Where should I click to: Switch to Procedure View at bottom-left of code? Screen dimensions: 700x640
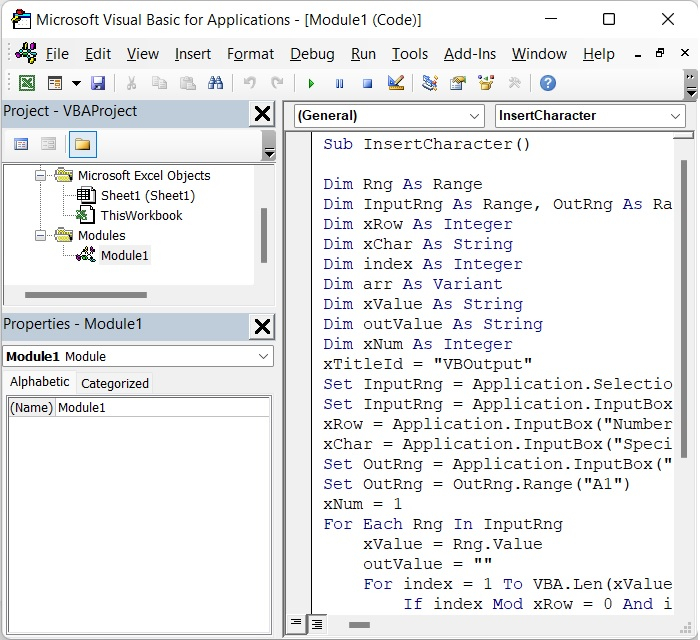tap(296, 623)
